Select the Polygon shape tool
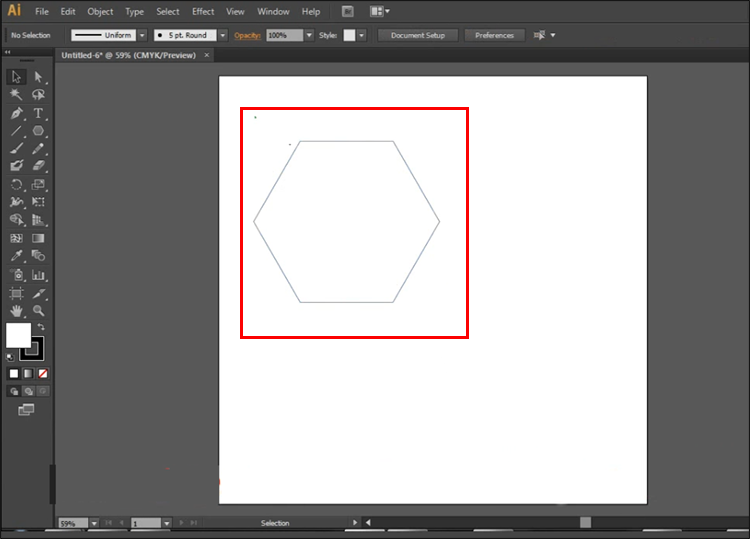 (38, 131)
